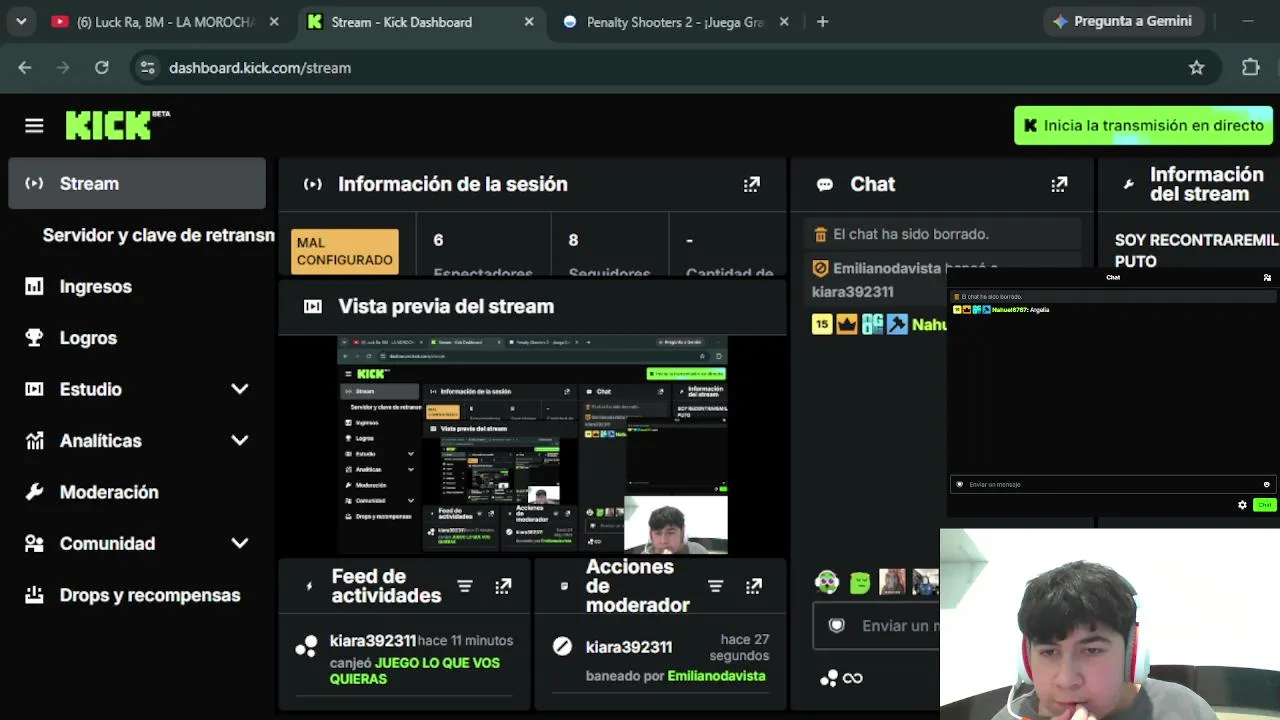Screen dimensions: 1280x720
Task: Click the viewer count value 6
Action: coord(438,240)
